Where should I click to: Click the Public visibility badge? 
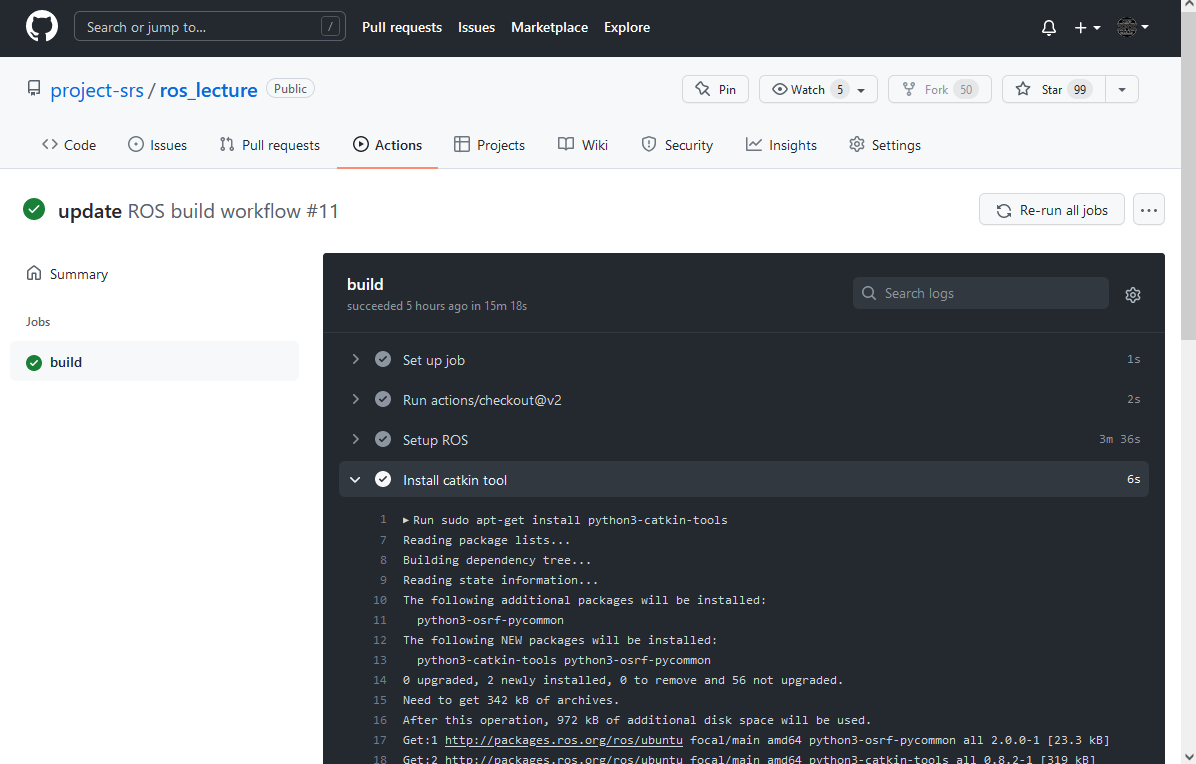[290, 88]
